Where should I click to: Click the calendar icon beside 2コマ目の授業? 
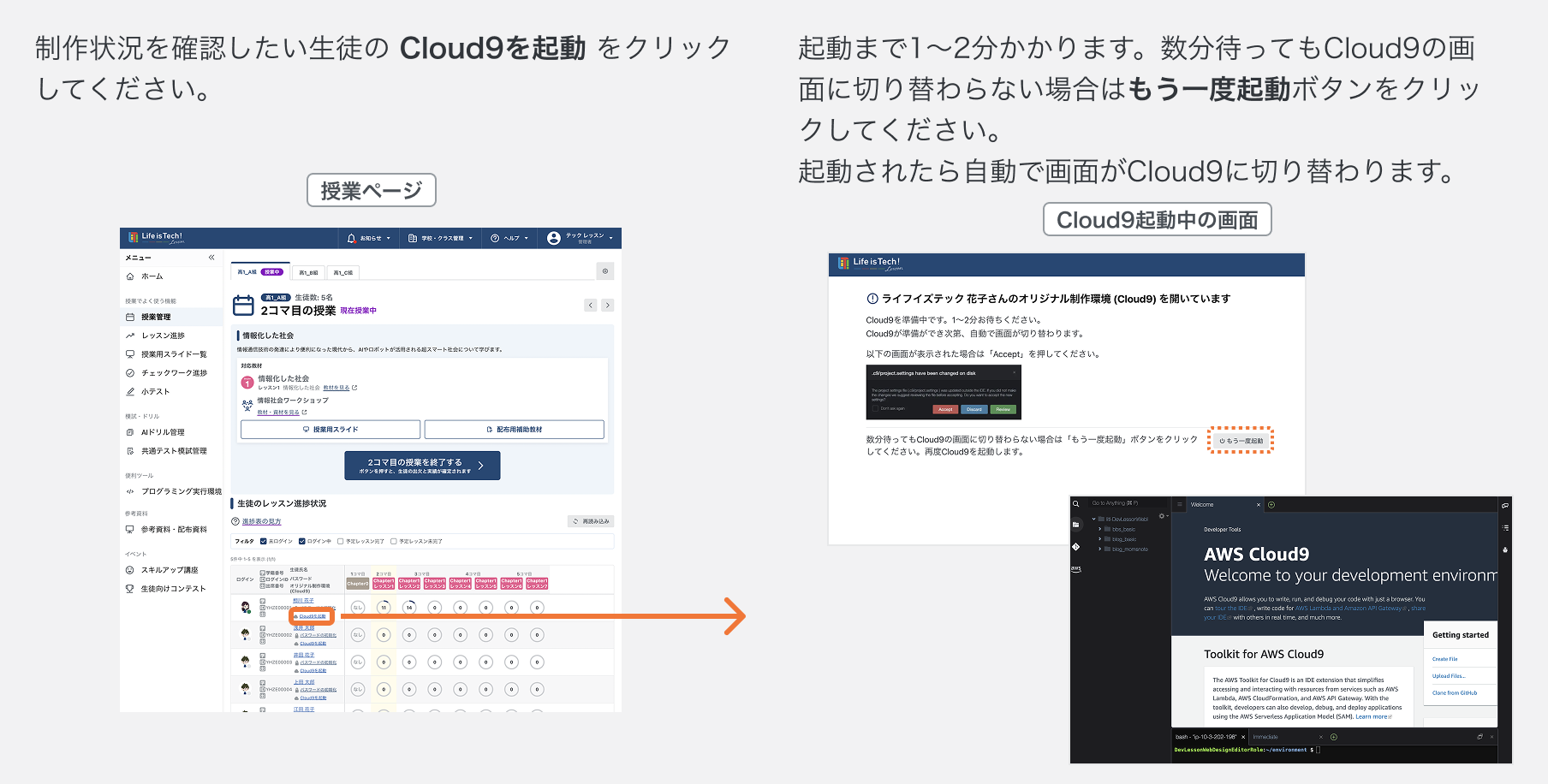click(244, 305)
